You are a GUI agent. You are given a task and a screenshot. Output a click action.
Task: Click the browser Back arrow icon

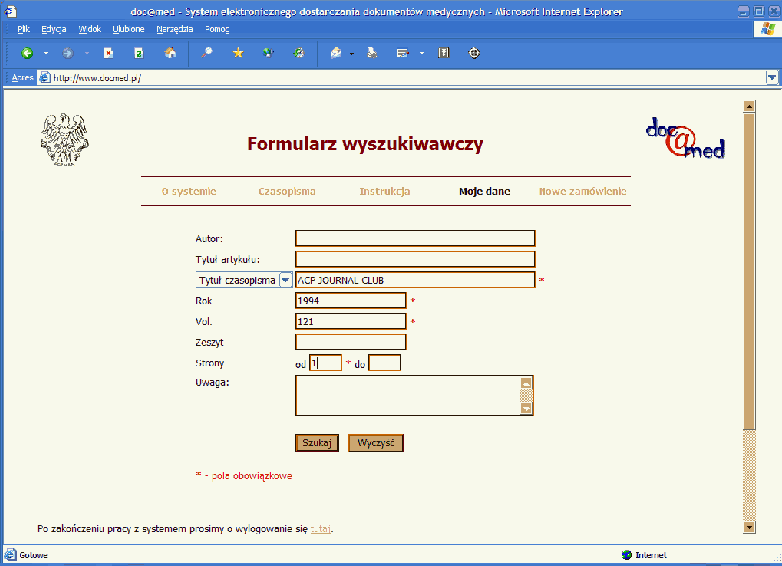(x=27, y=53)
